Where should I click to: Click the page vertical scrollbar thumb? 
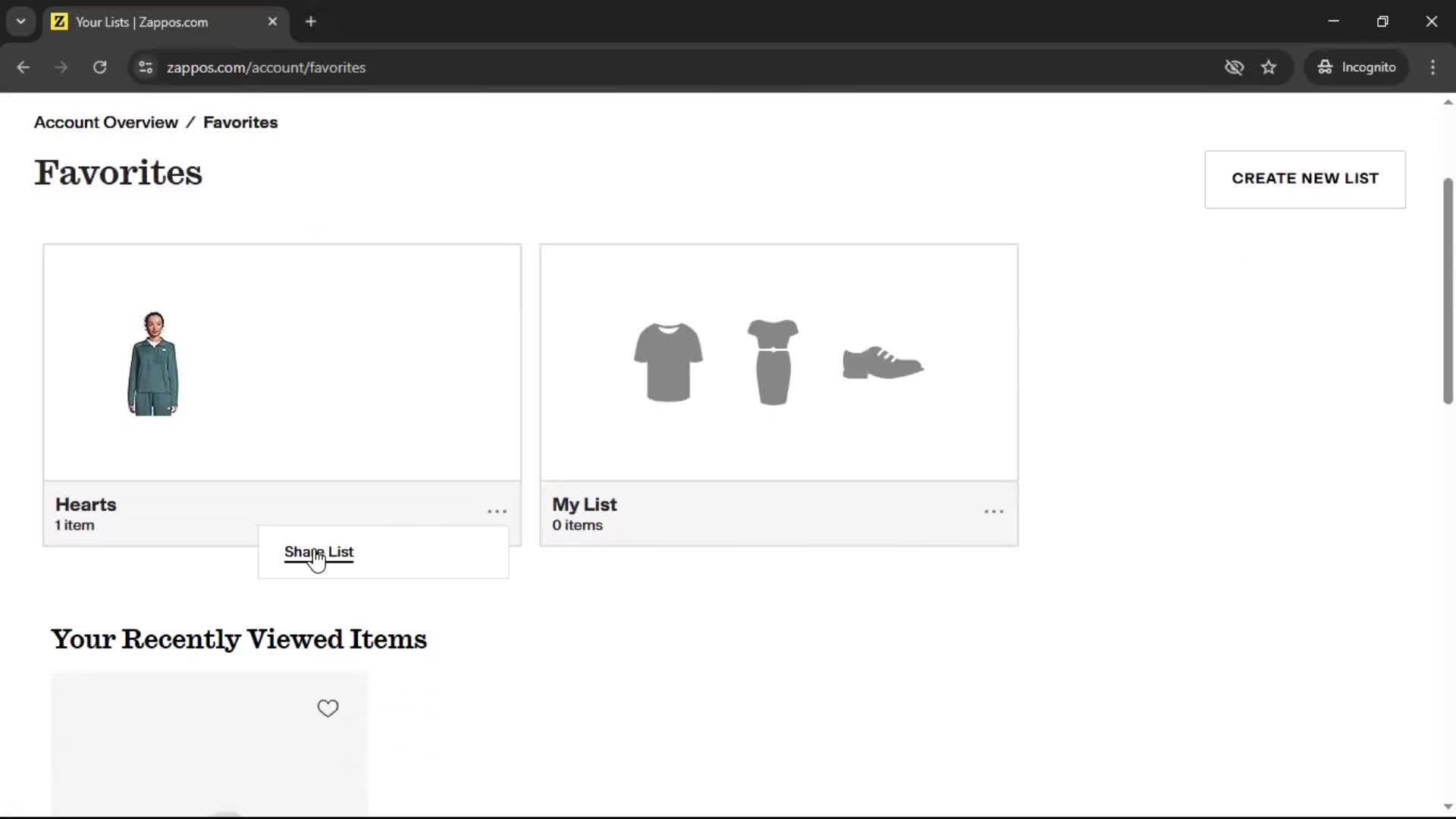click(1448, 291)
